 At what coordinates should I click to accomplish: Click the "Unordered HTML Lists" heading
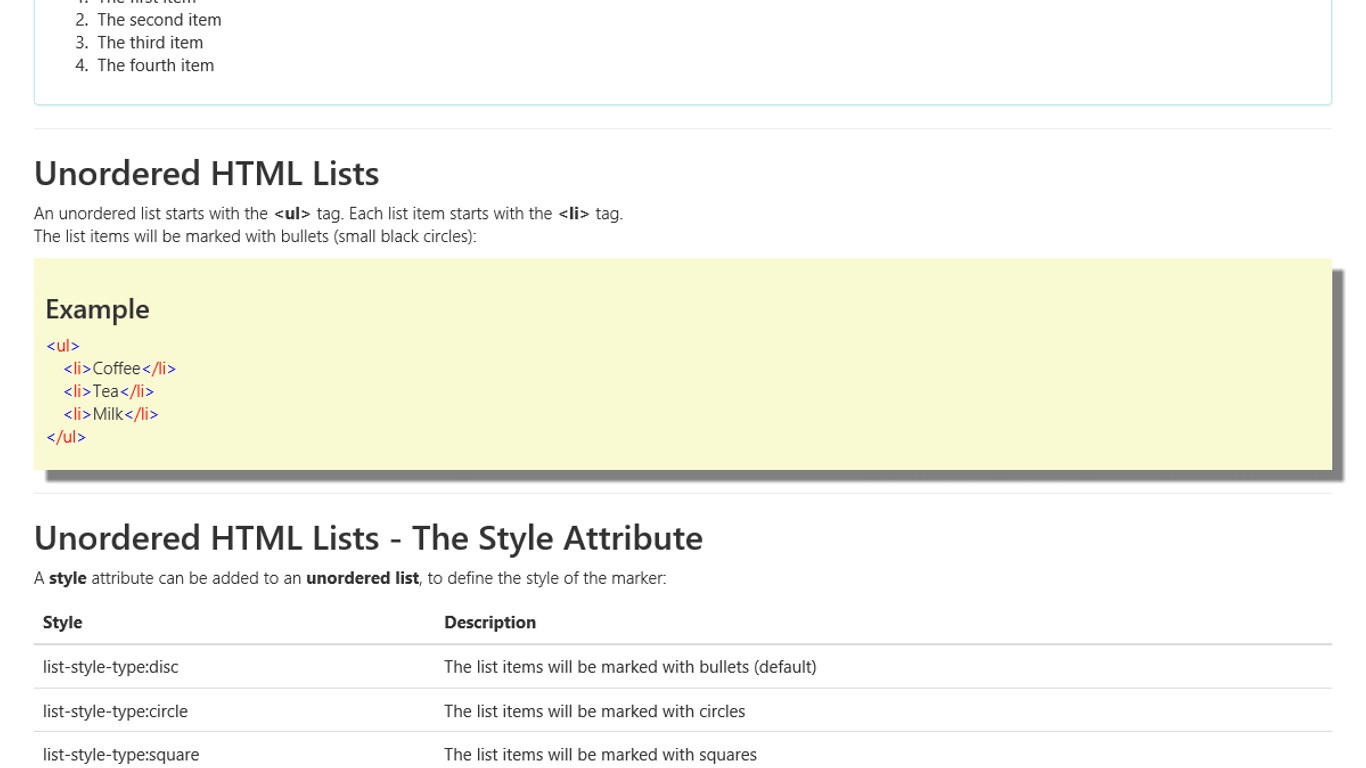pyautogui.click(x=206, y=174)
